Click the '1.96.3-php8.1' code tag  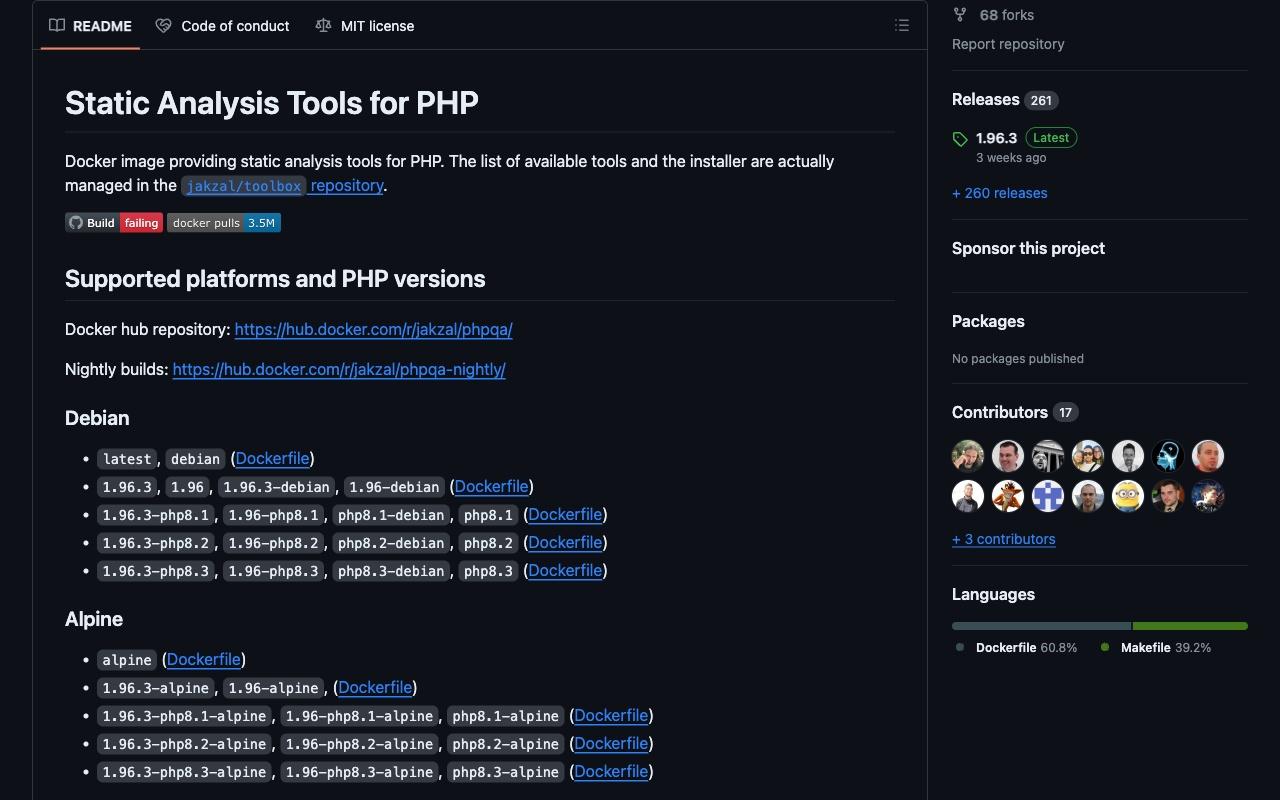[x=156, y=515]
